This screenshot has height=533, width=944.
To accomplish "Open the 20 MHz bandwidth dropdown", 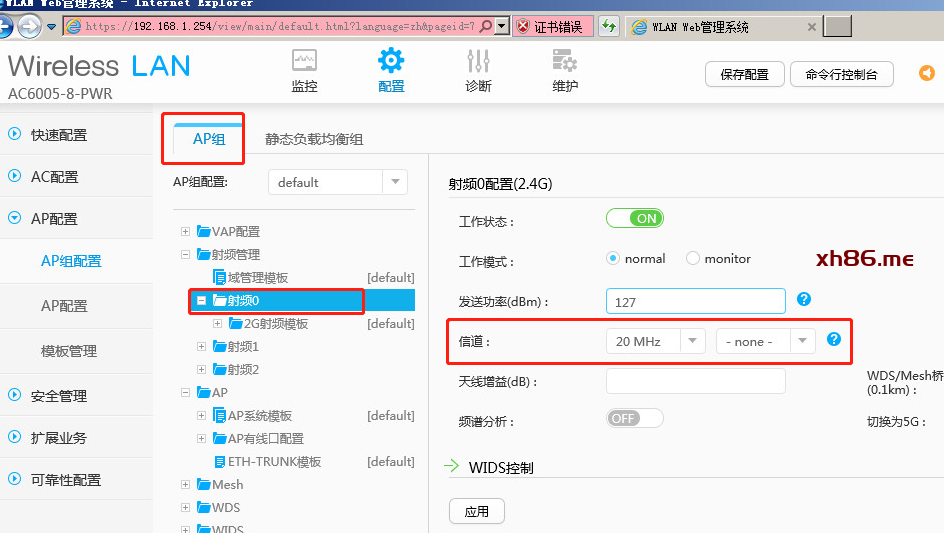I will pyautogui.click(x=655, y=341).
